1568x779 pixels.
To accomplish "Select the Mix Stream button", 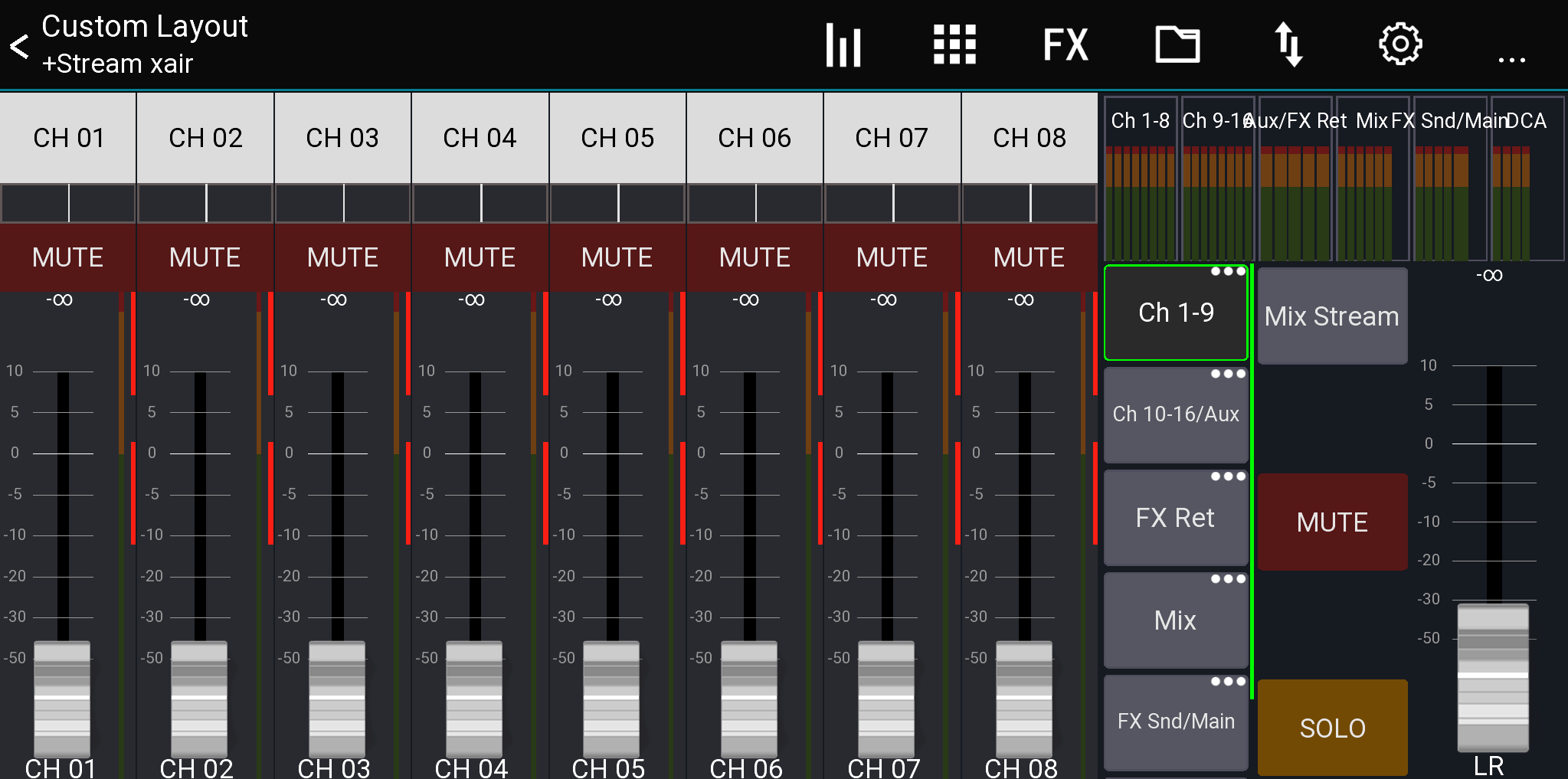I will (x=1332, y=316).
